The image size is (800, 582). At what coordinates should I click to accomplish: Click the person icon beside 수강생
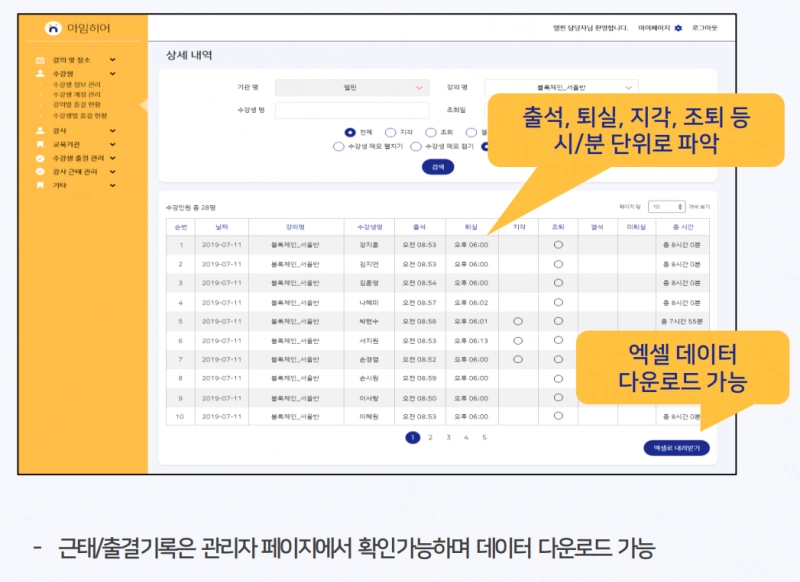point(40,73)
